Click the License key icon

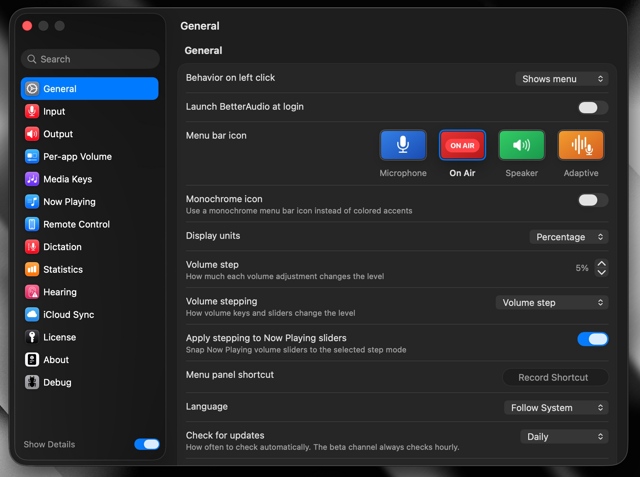pyautogui.click(x=32, y=337)
